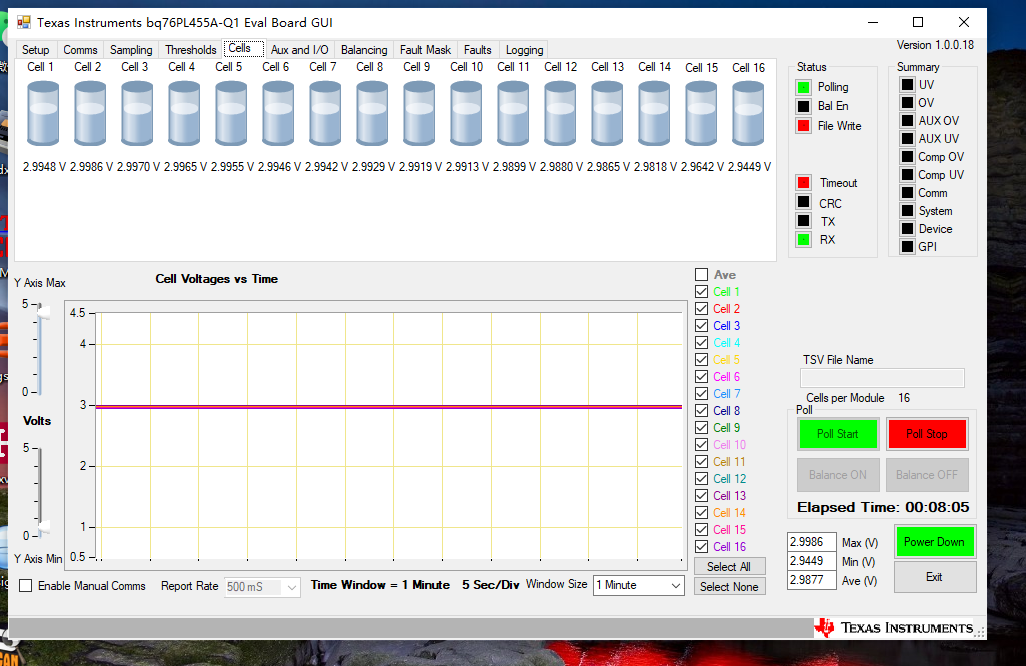Click the UV summary fault indicator
Viewport: 1026px width, 666px height.
click(x=907, y=84)
